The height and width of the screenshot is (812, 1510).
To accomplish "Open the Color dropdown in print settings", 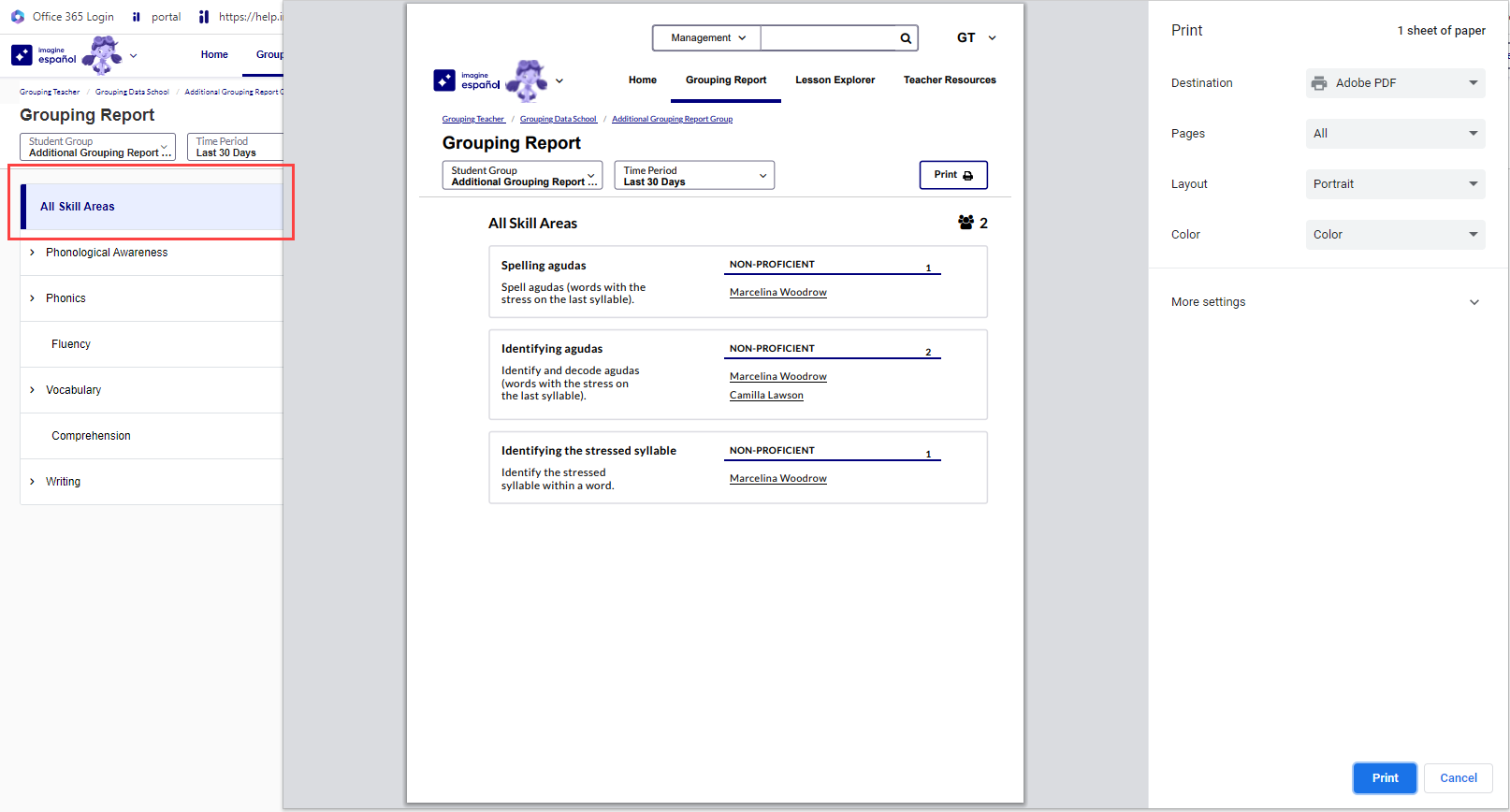I will pos(1395,235).
